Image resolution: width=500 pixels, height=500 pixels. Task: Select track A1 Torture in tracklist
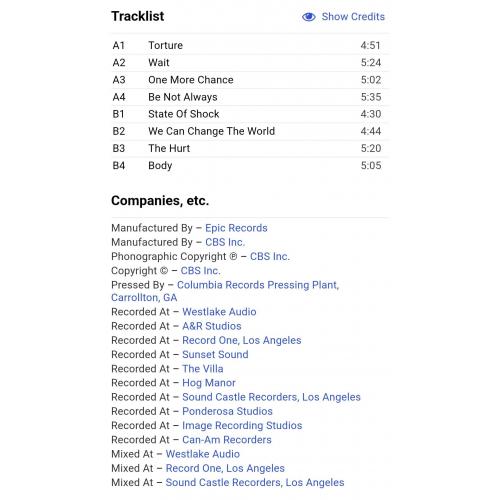pos(250,45)
